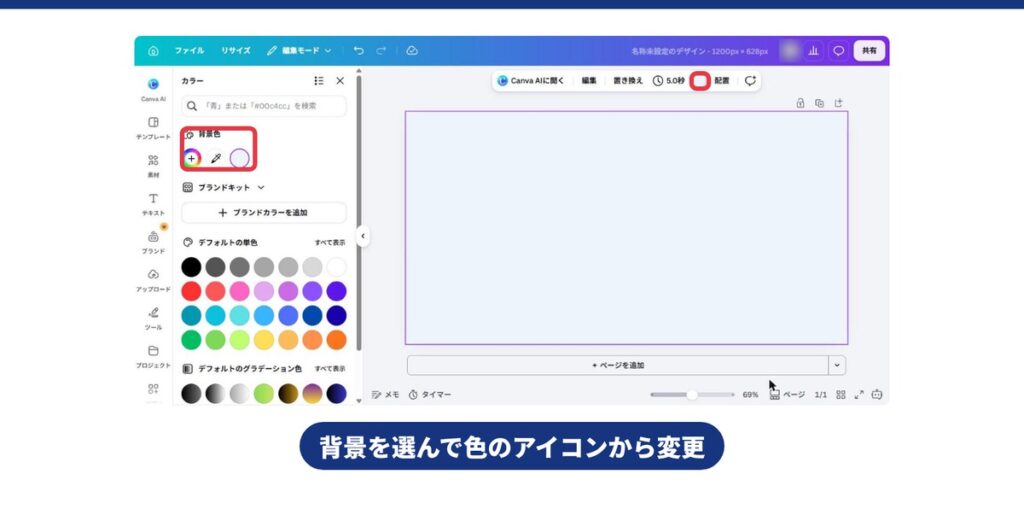Image resolution: width=1024 pixels, height=509 pixels.
Task: Open the テンプレート sidebar tab
Action: click(x=153, y=127)
